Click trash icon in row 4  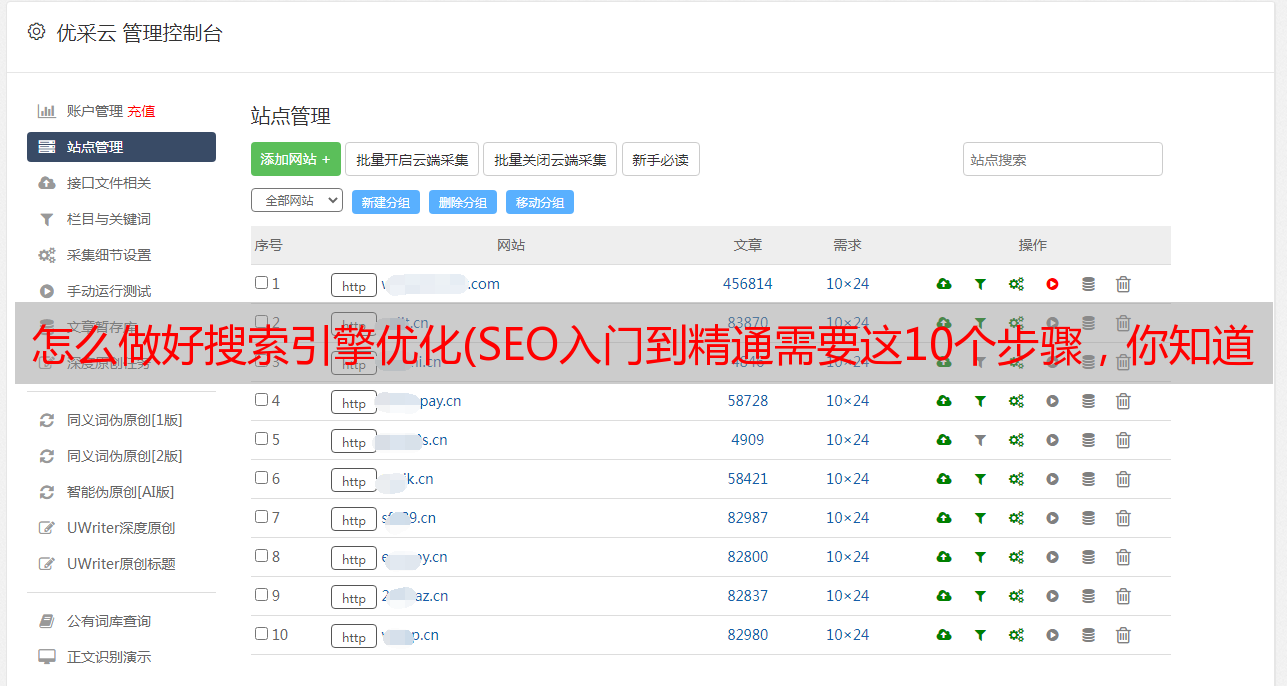(1123, 401)
